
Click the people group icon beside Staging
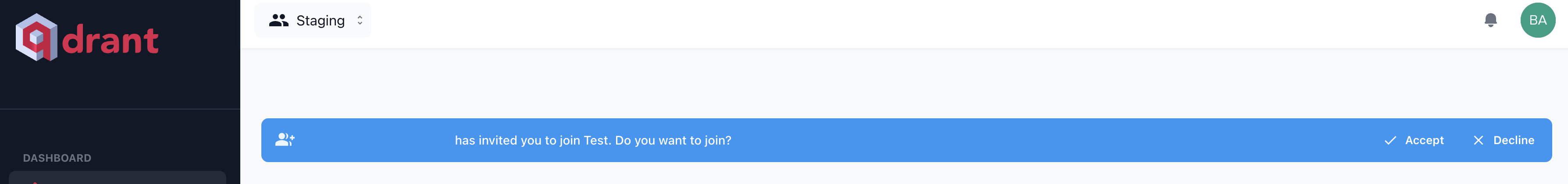(x=279, y=21)
